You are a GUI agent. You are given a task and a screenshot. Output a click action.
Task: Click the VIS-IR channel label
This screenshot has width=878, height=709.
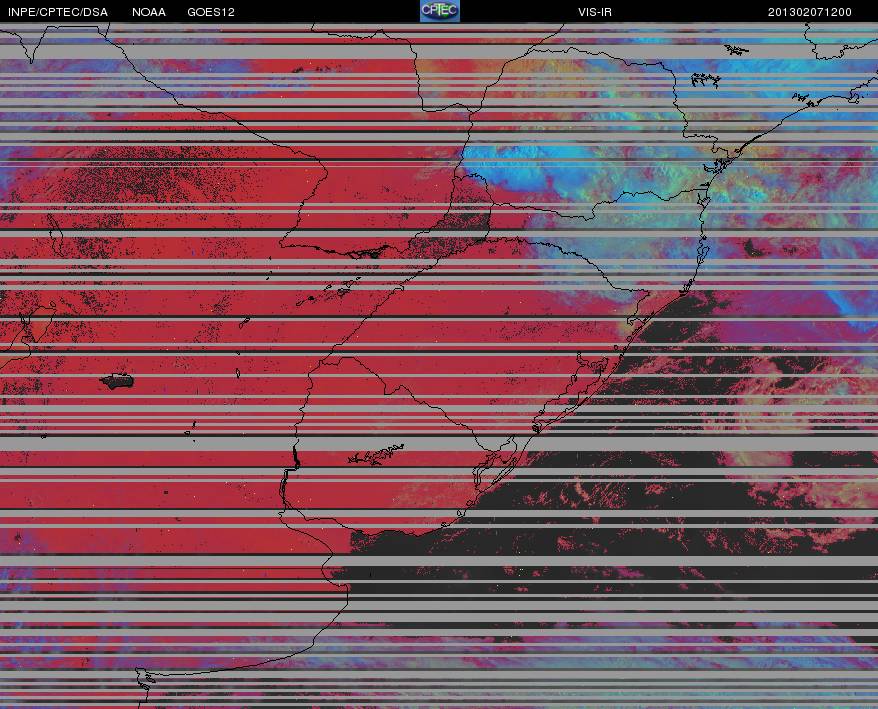(x=595, y=12)
